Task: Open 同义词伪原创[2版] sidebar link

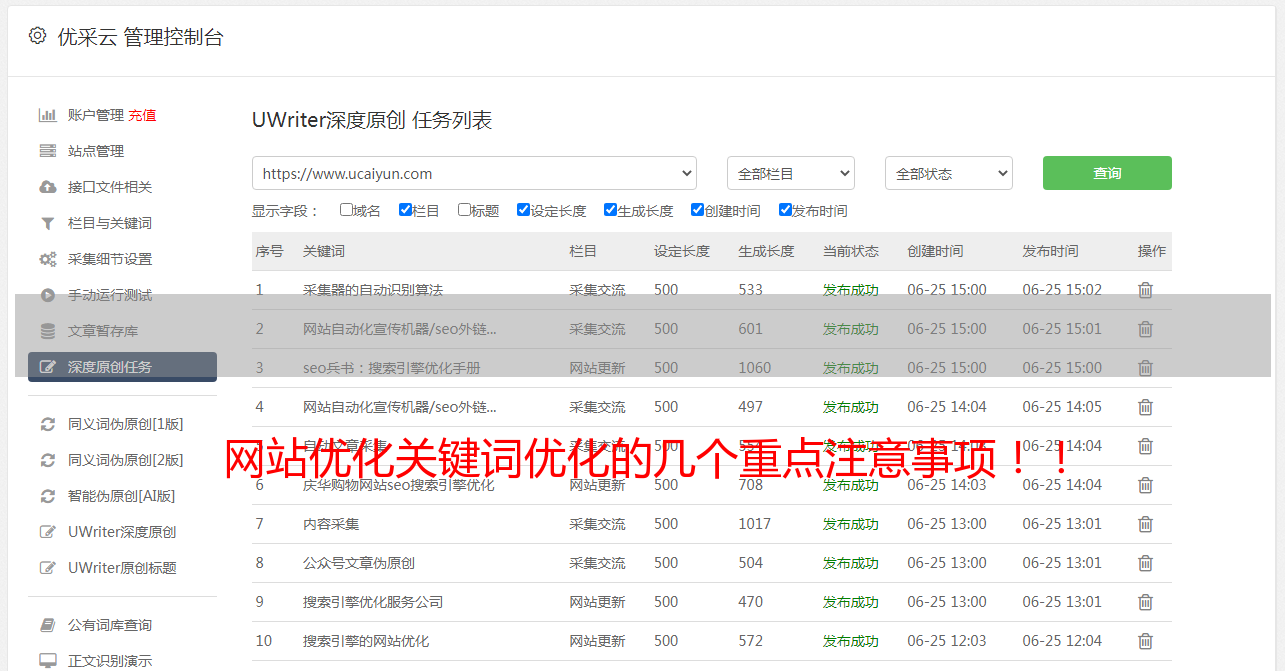Action: click(126, 460)
